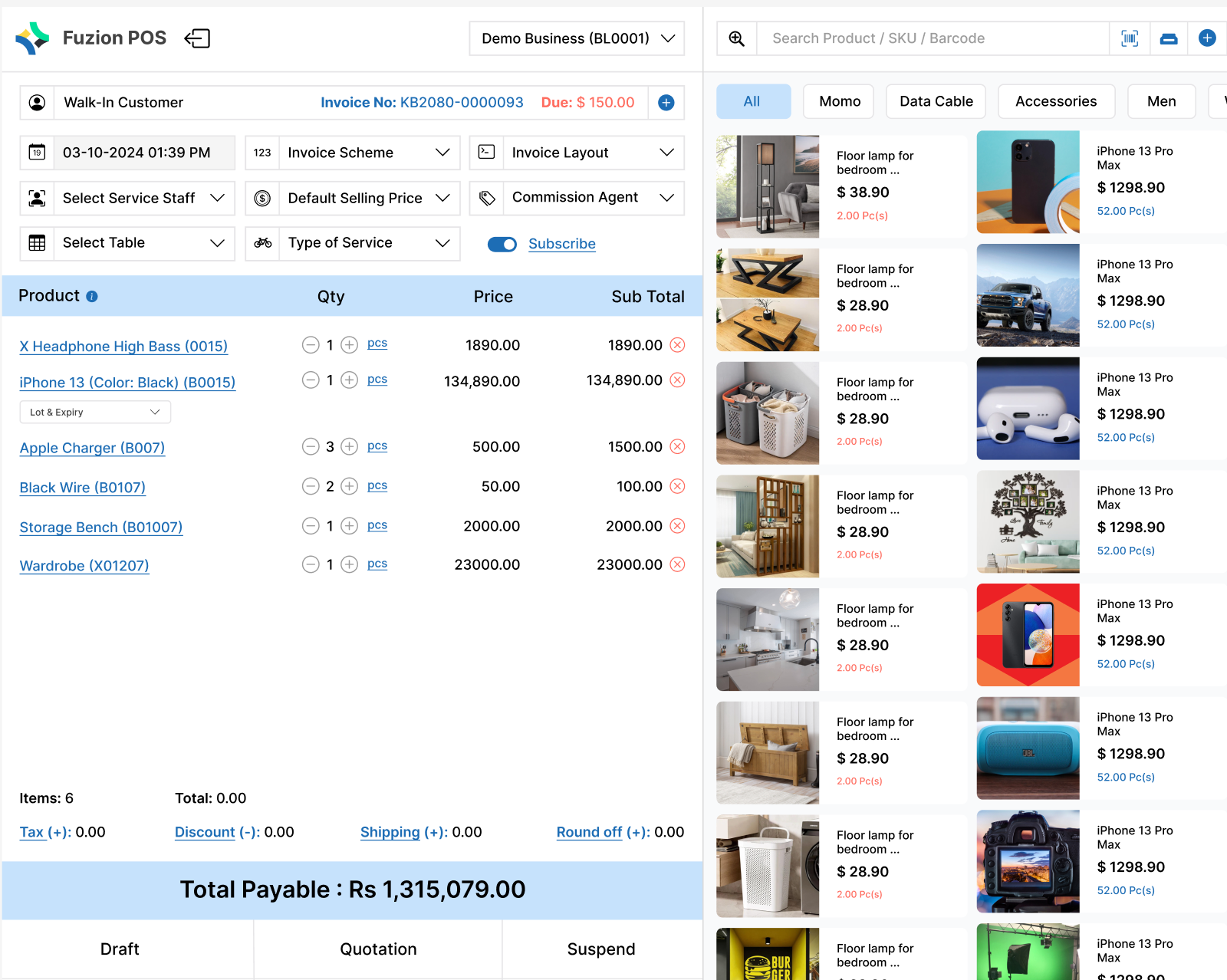Focus the Search Product / SKU / Barcode field
1227x980 pixels.
[933, 38]
